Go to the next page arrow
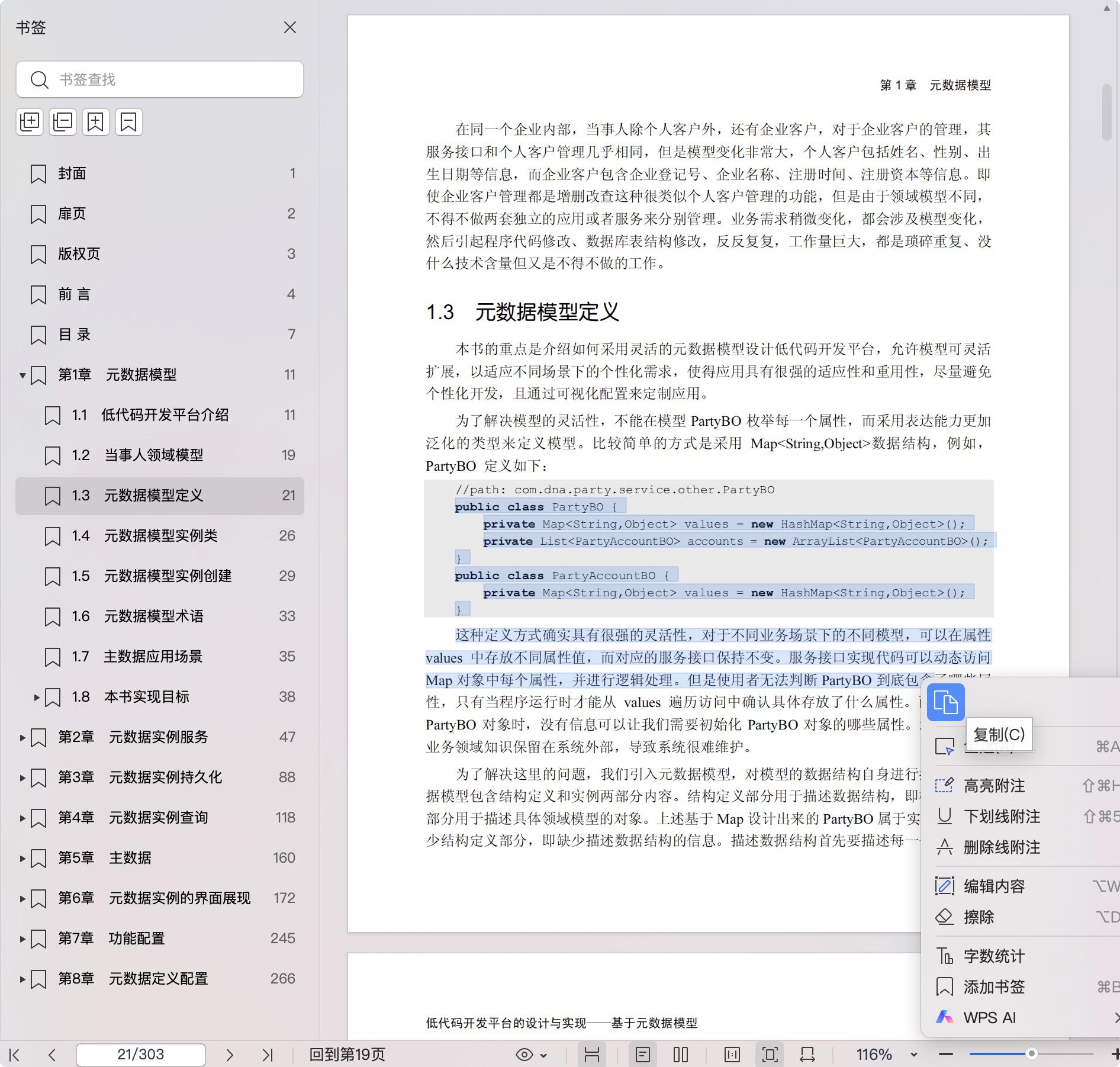The height and width of the screenshot is (1067, 1120). (230, 1055)
